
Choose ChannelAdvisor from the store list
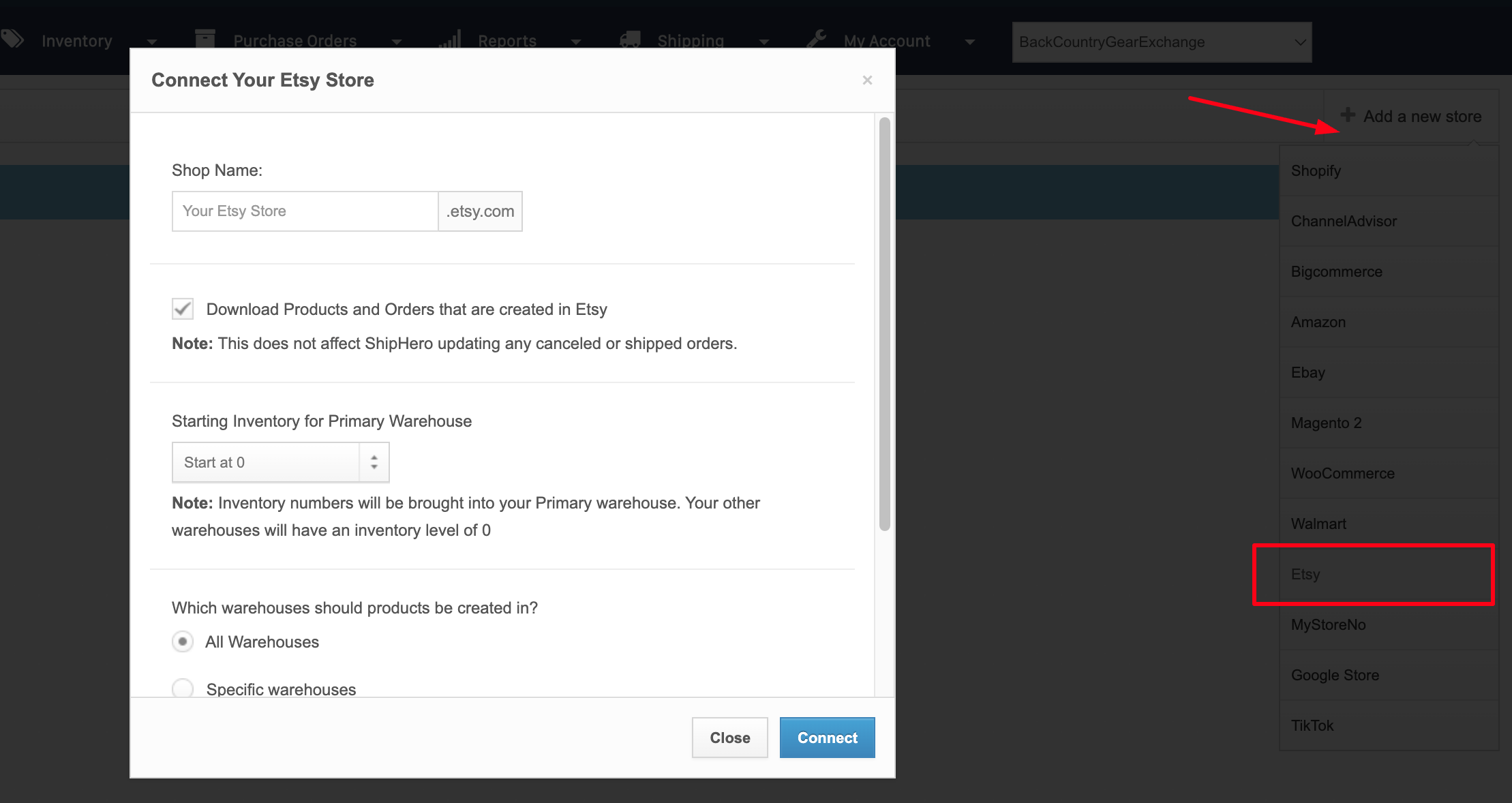(1389, 221)
